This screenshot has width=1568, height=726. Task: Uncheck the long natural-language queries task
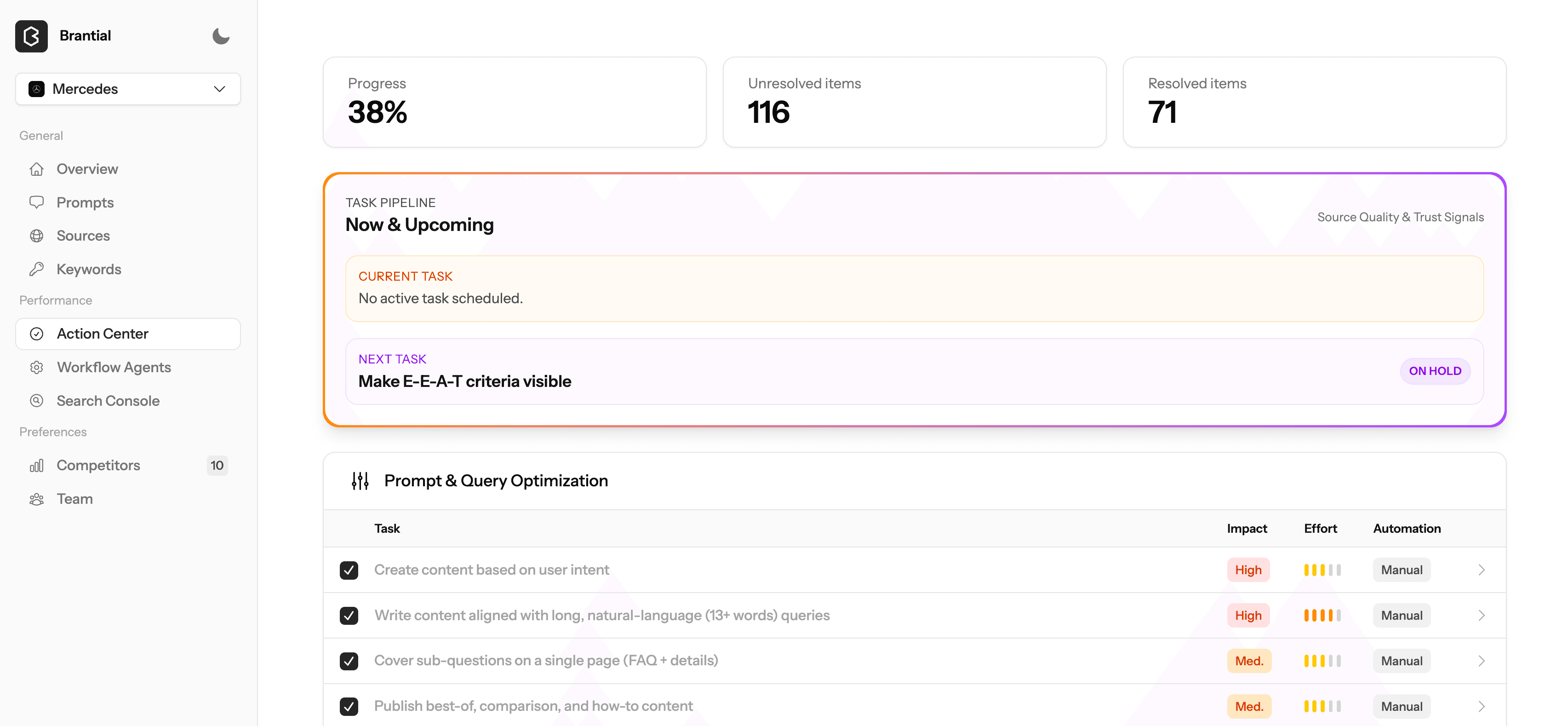coord(349,616)
